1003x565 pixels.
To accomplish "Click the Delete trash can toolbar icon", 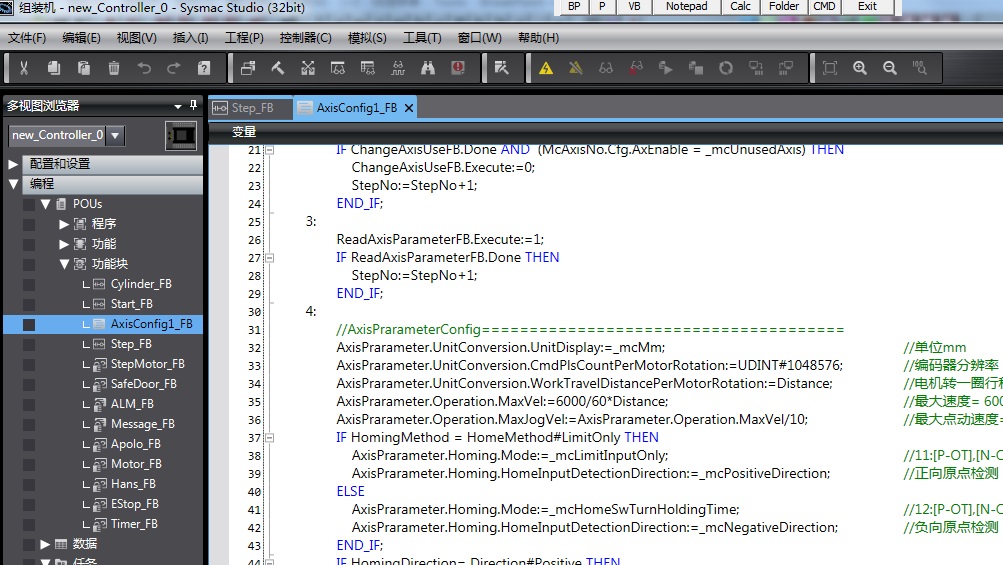I will point(114,68).
